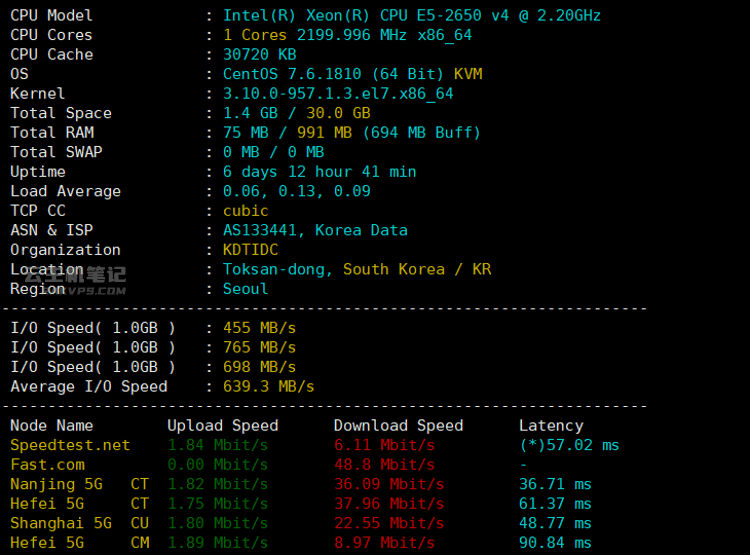Click the CPU Model label
Image resolution: width=750 pixels, height=555 pixels.
pos(52,16)
